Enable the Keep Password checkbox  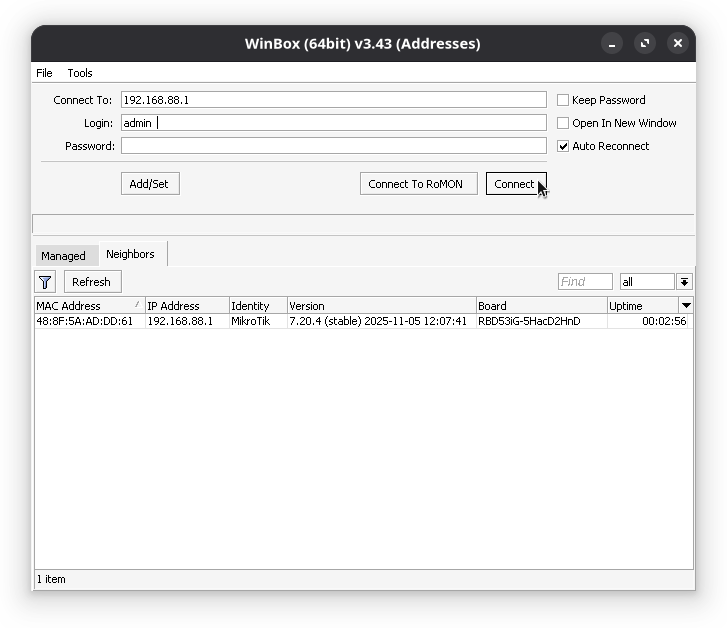pos(563,100)
